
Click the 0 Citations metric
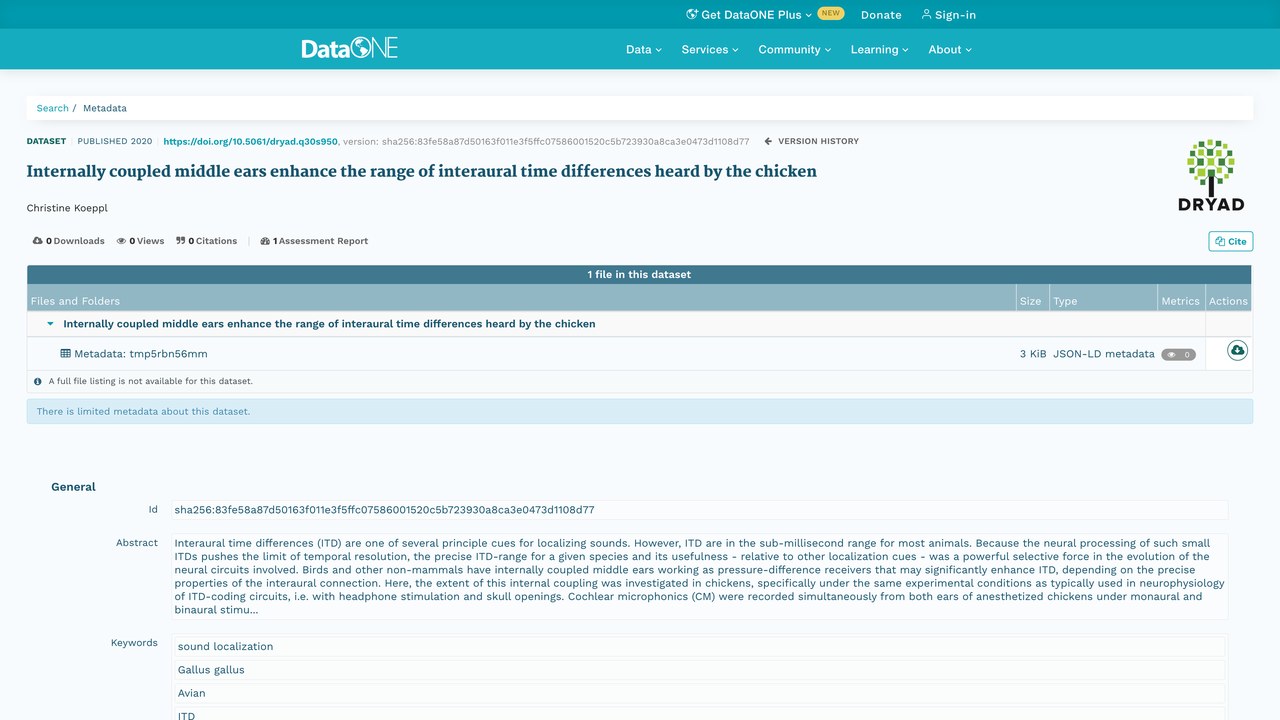[206, 241]
